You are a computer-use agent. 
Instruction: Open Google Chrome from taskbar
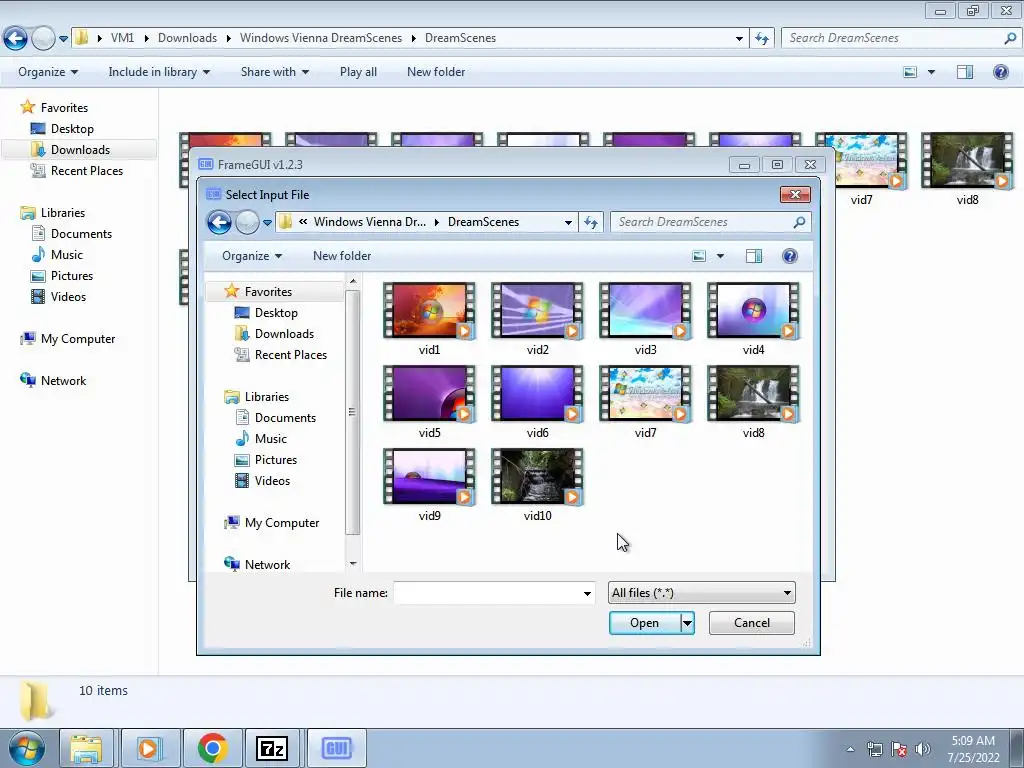(212, 748)
